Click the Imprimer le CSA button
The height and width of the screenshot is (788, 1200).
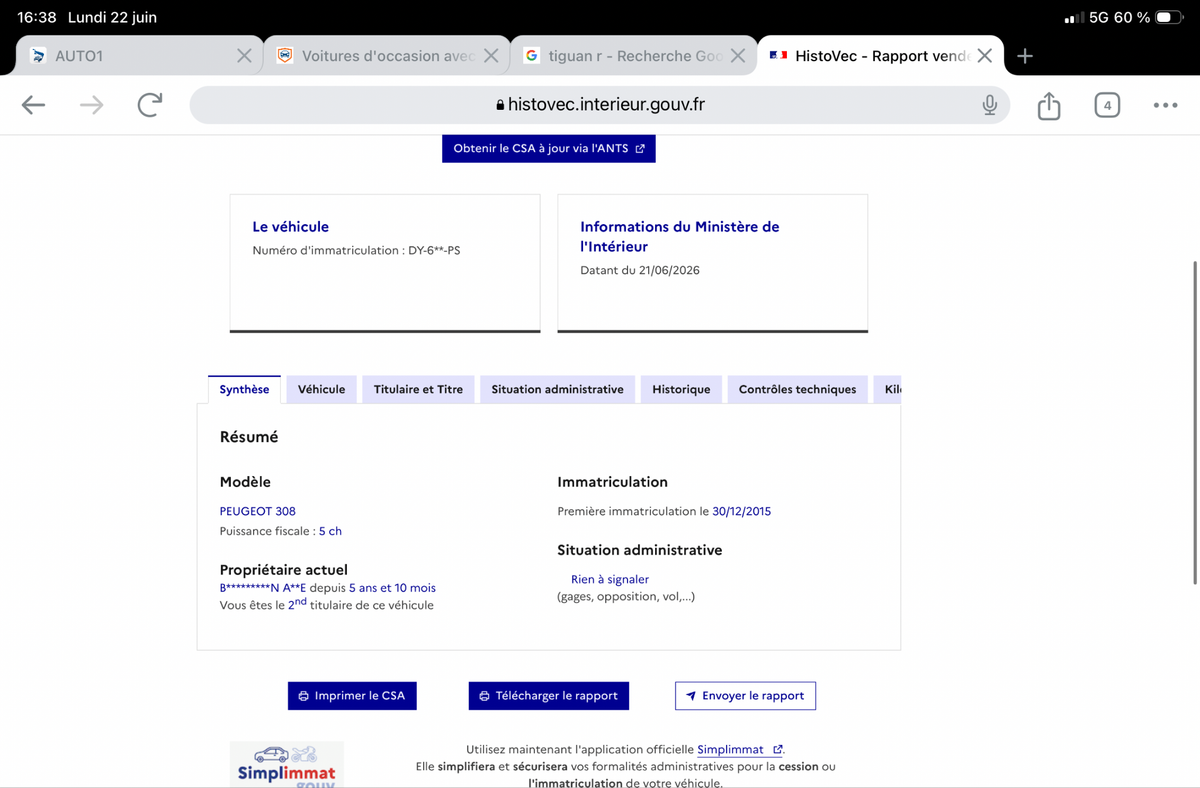click(352, 696)
